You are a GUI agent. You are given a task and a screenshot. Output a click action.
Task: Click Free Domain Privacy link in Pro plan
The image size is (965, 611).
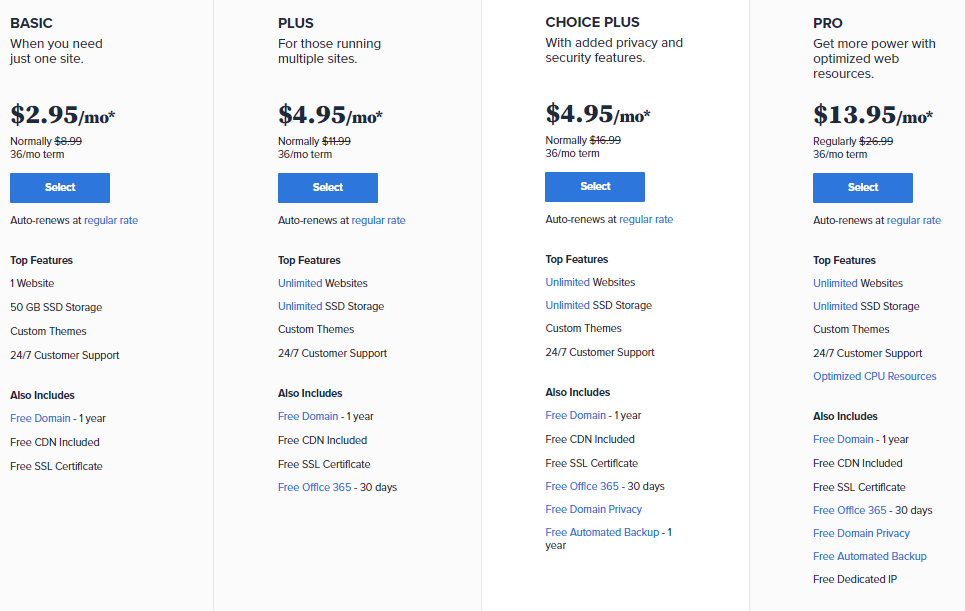[861, 533]
